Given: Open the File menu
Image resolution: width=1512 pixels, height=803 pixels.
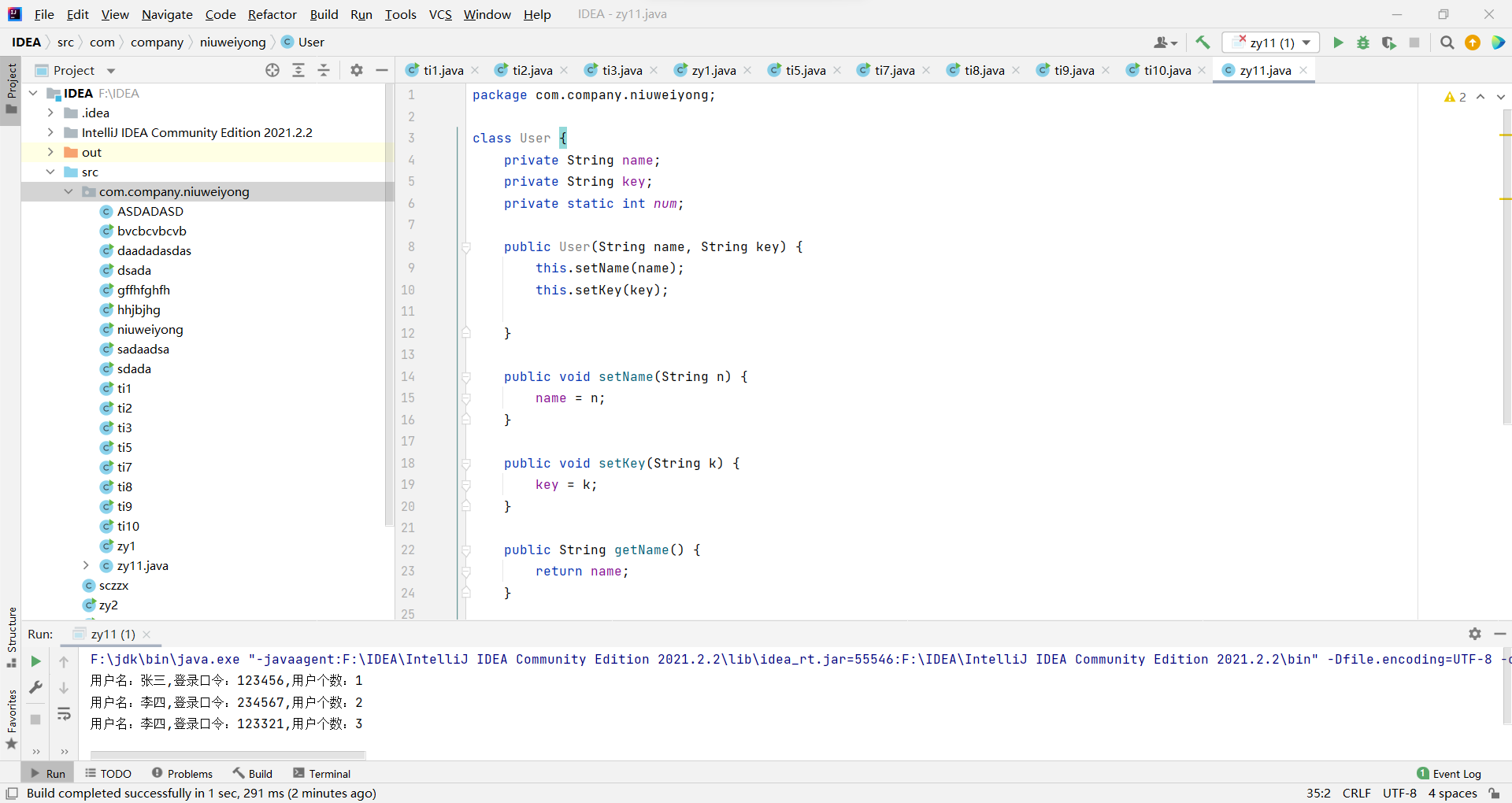Looking at the screenshot, I should pos(44,14).
